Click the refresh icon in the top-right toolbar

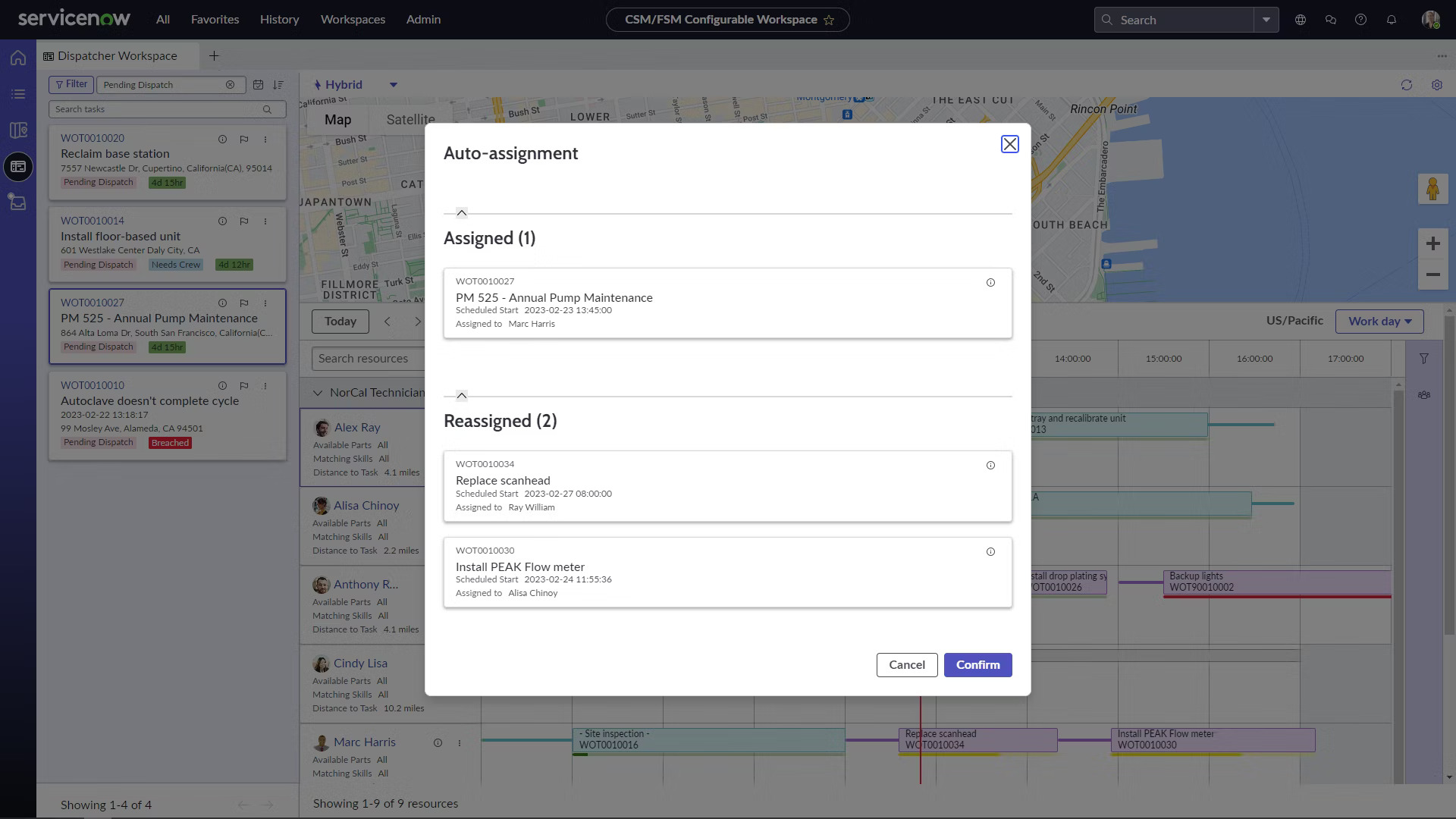[1406, 85]
